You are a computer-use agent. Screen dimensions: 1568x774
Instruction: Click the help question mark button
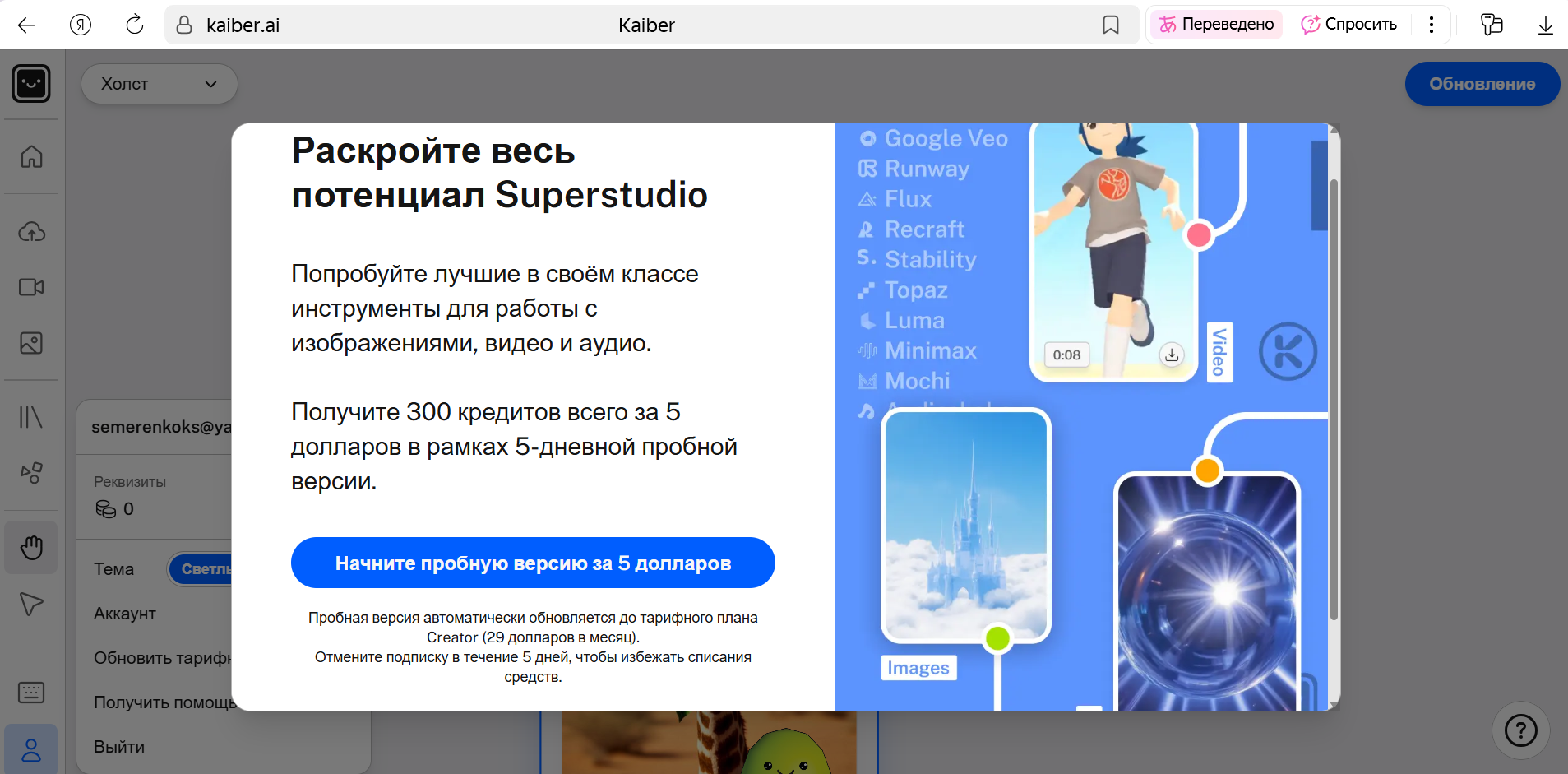[1520, 730]
